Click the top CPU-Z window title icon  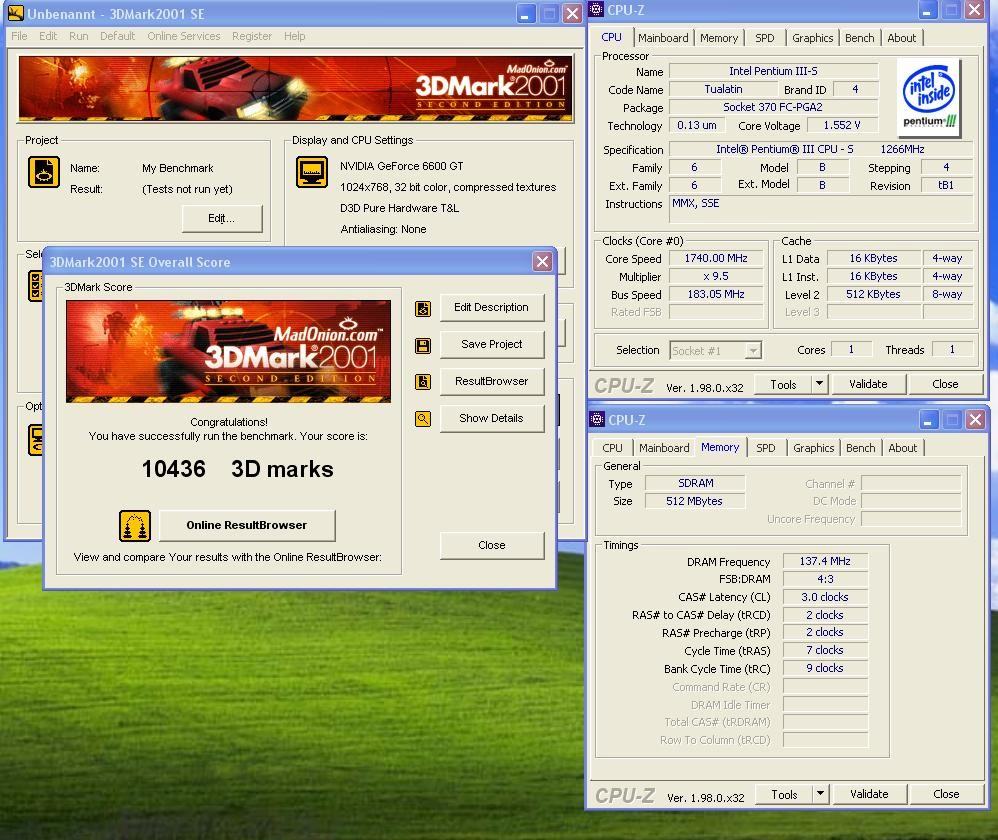(596, 10)
